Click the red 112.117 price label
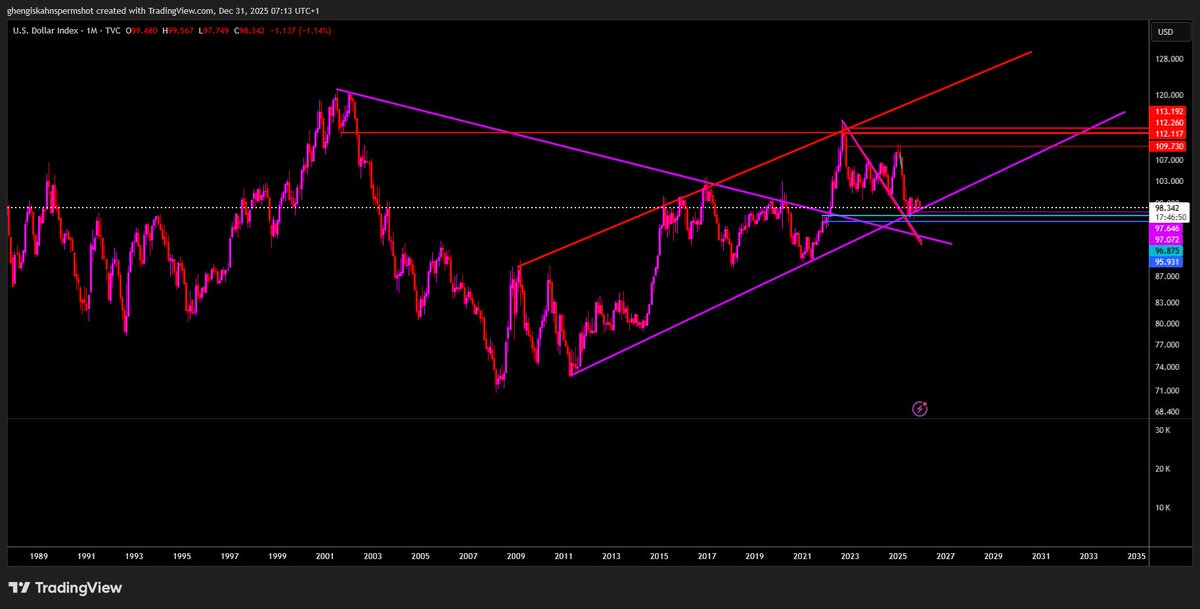The image size is (1200, 609). (x=1169, y=134)
